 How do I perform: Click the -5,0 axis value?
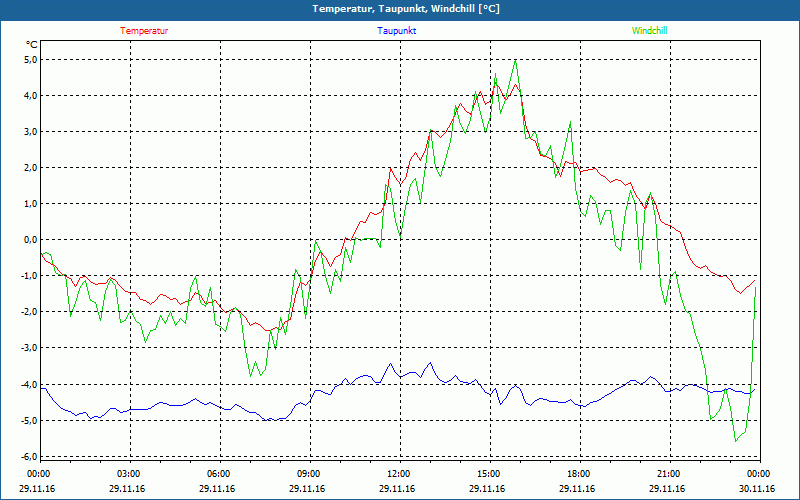point(29,420)
